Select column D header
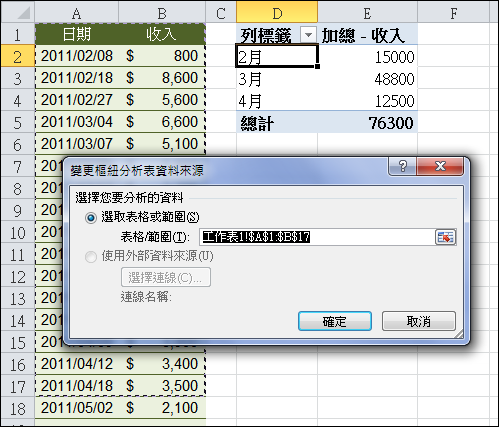This screenshot has width=499, height=427. [277, 13]
